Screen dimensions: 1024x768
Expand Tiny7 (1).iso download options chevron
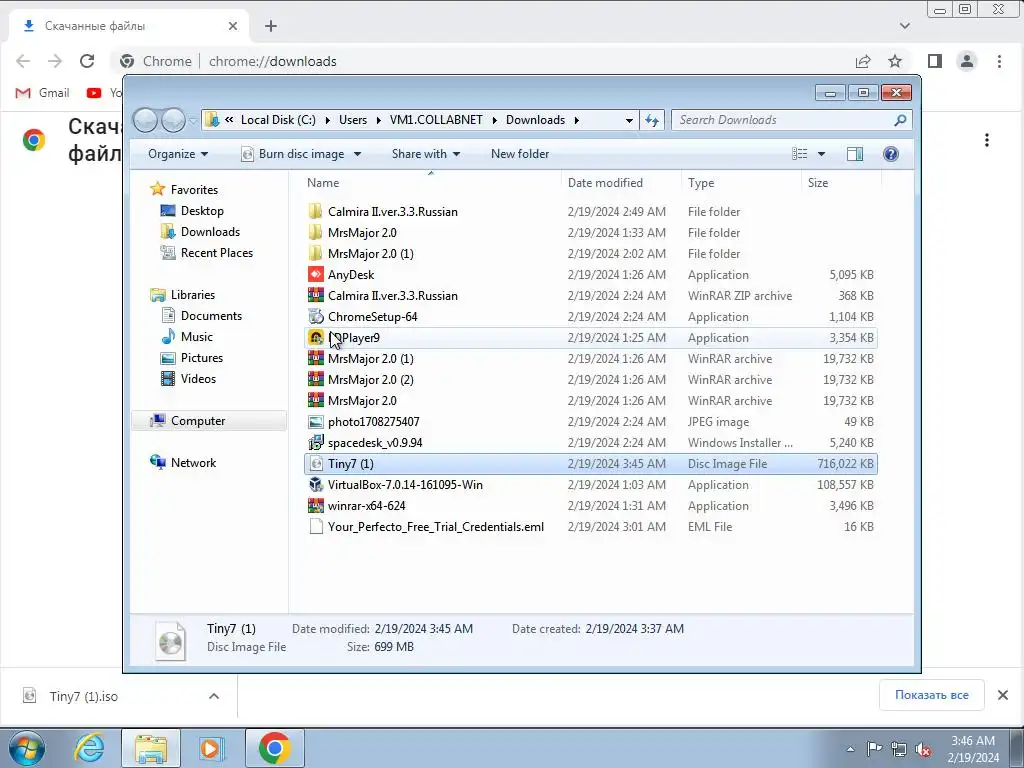click(x=214, y=696)
